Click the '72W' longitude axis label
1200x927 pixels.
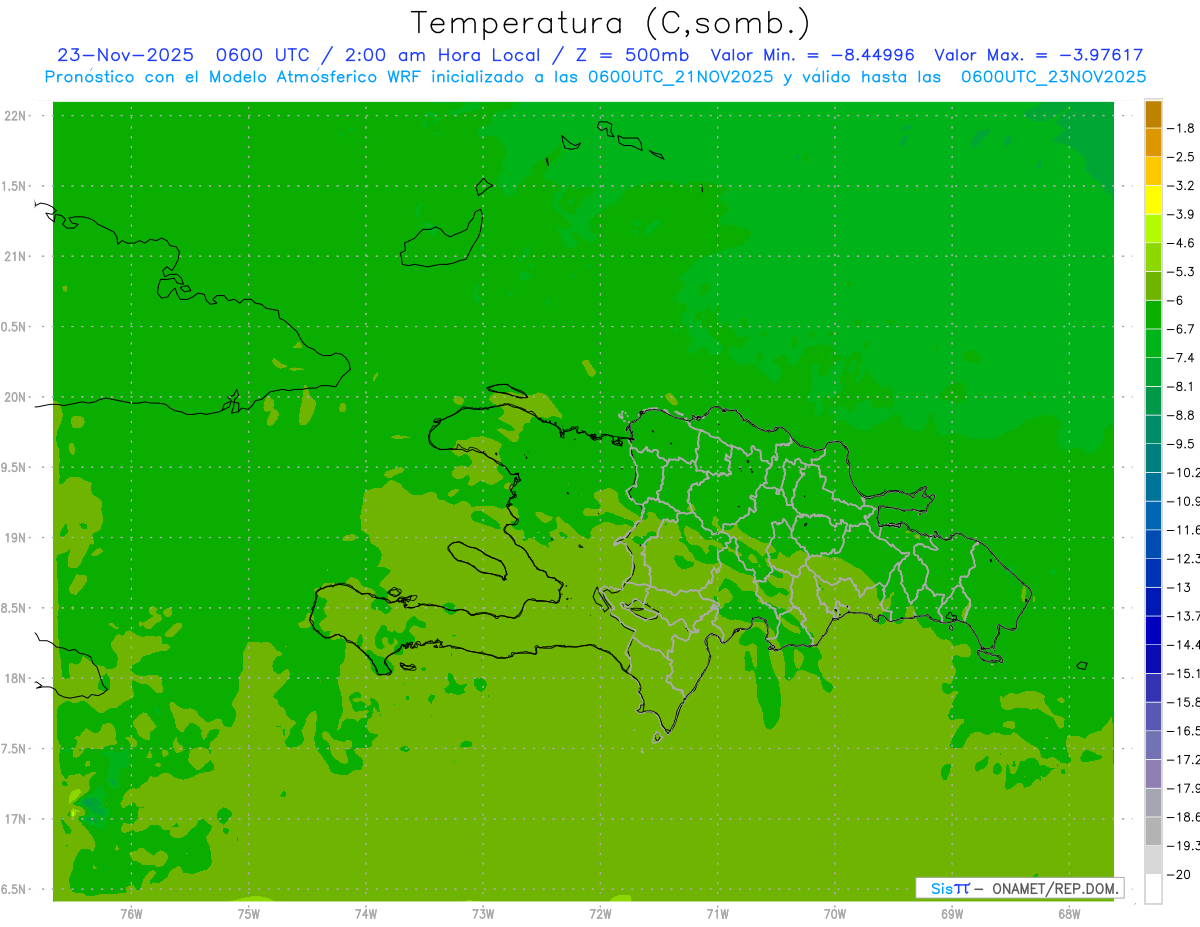point(600,914)
